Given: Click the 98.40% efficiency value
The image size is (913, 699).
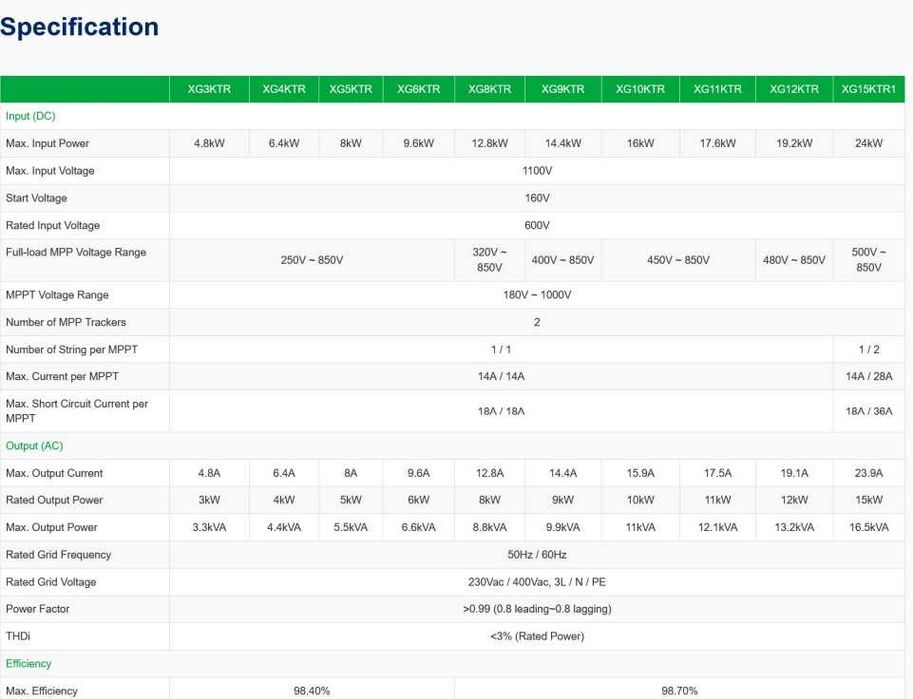Looking at the screenshot, I should pos(312,691).
